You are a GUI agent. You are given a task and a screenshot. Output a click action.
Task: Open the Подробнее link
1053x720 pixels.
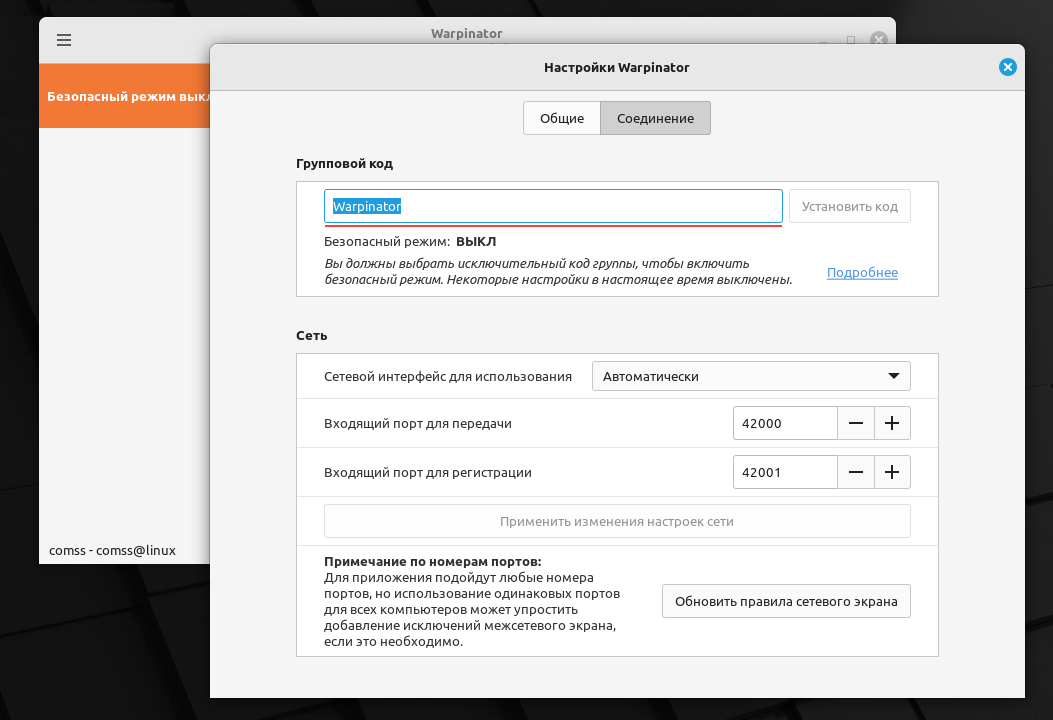tap(862, 272)
